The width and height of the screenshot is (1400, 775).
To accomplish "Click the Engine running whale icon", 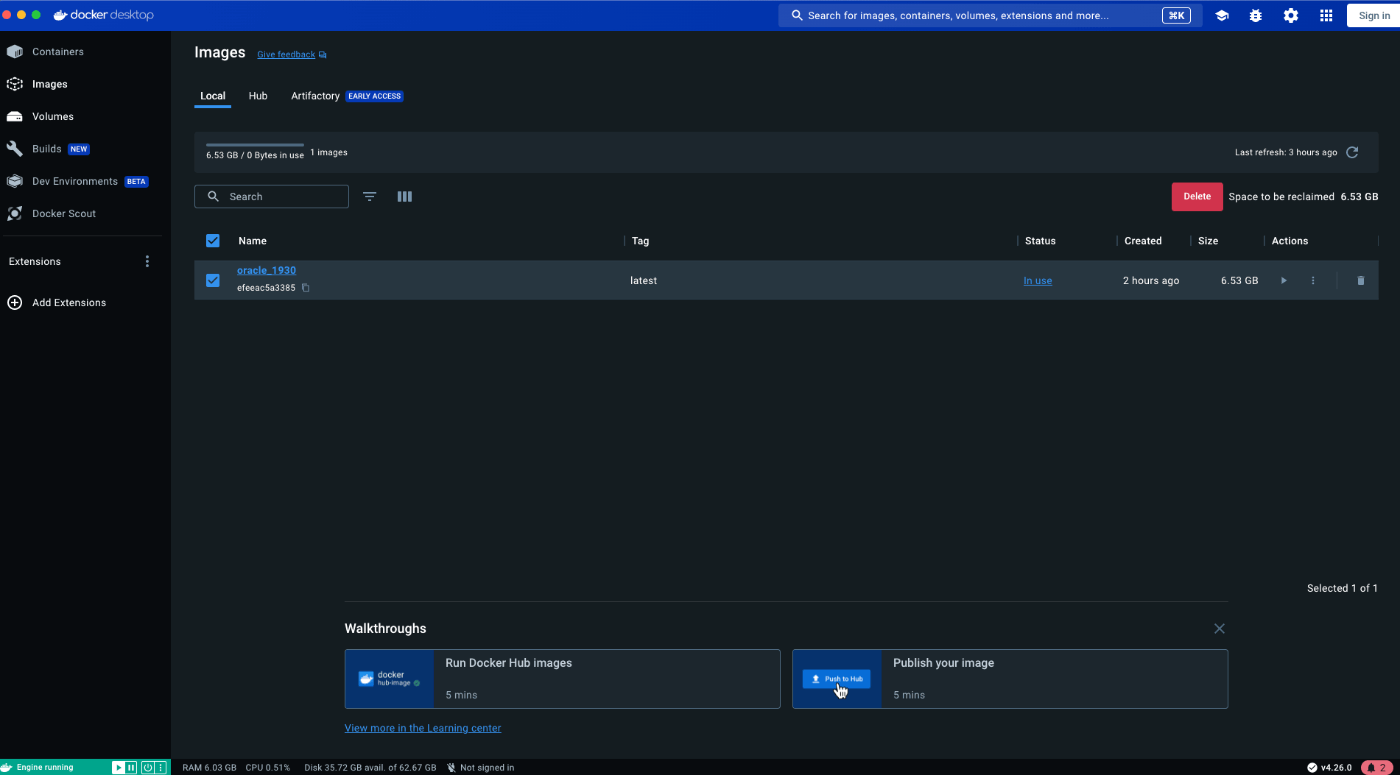I will [7, 768].
